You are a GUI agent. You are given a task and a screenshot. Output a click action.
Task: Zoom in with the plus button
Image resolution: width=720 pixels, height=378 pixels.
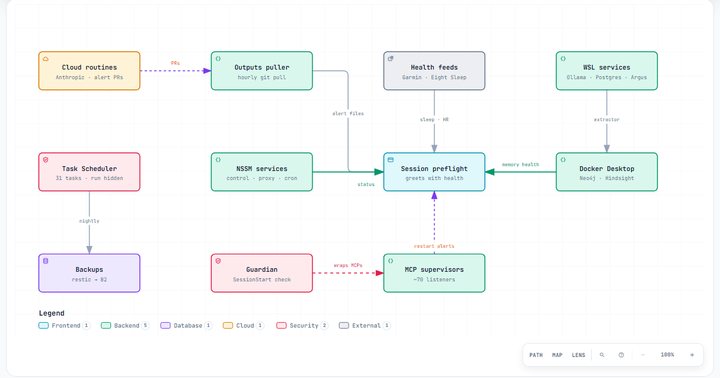pos(692,355)
